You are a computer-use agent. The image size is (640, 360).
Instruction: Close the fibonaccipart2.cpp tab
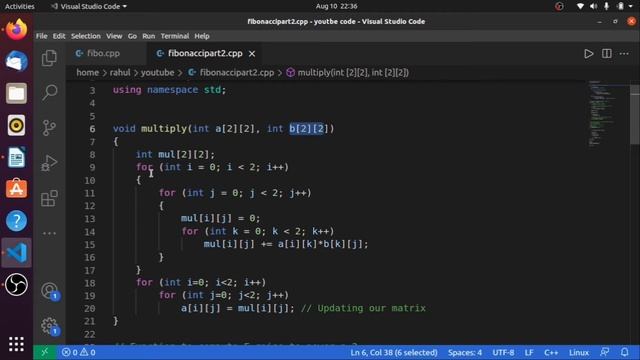[252, 53]
